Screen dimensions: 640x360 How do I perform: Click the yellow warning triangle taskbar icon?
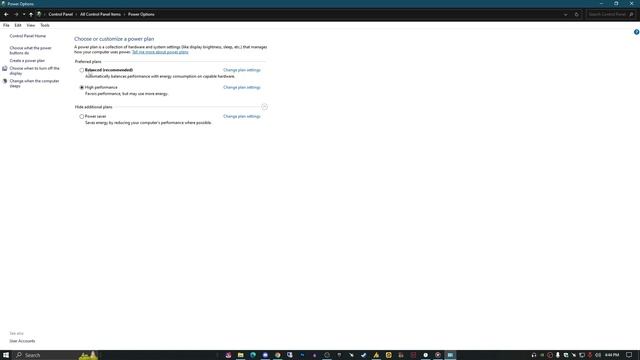(x=376, y=355)
